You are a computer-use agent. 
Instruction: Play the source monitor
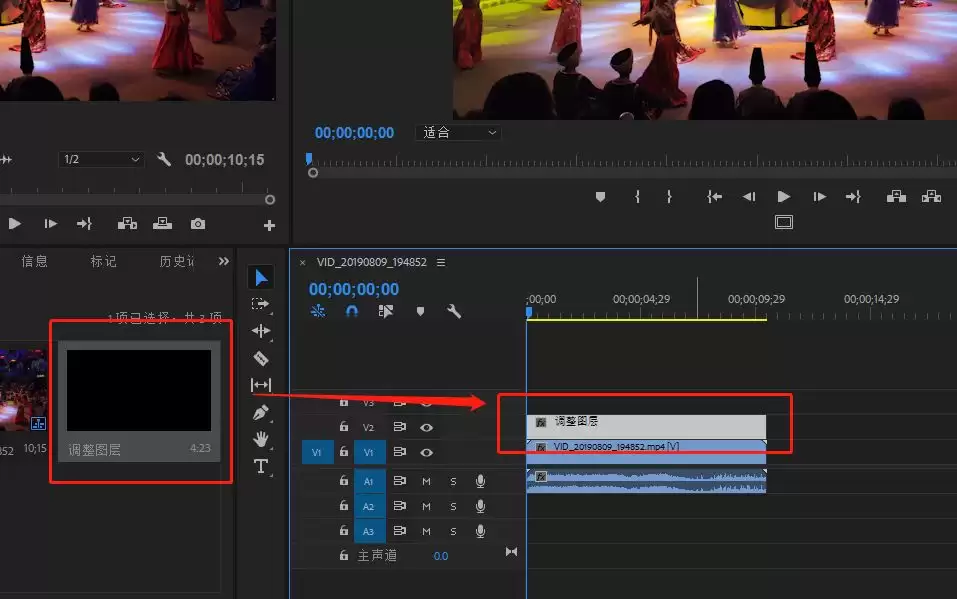(15, 224)
